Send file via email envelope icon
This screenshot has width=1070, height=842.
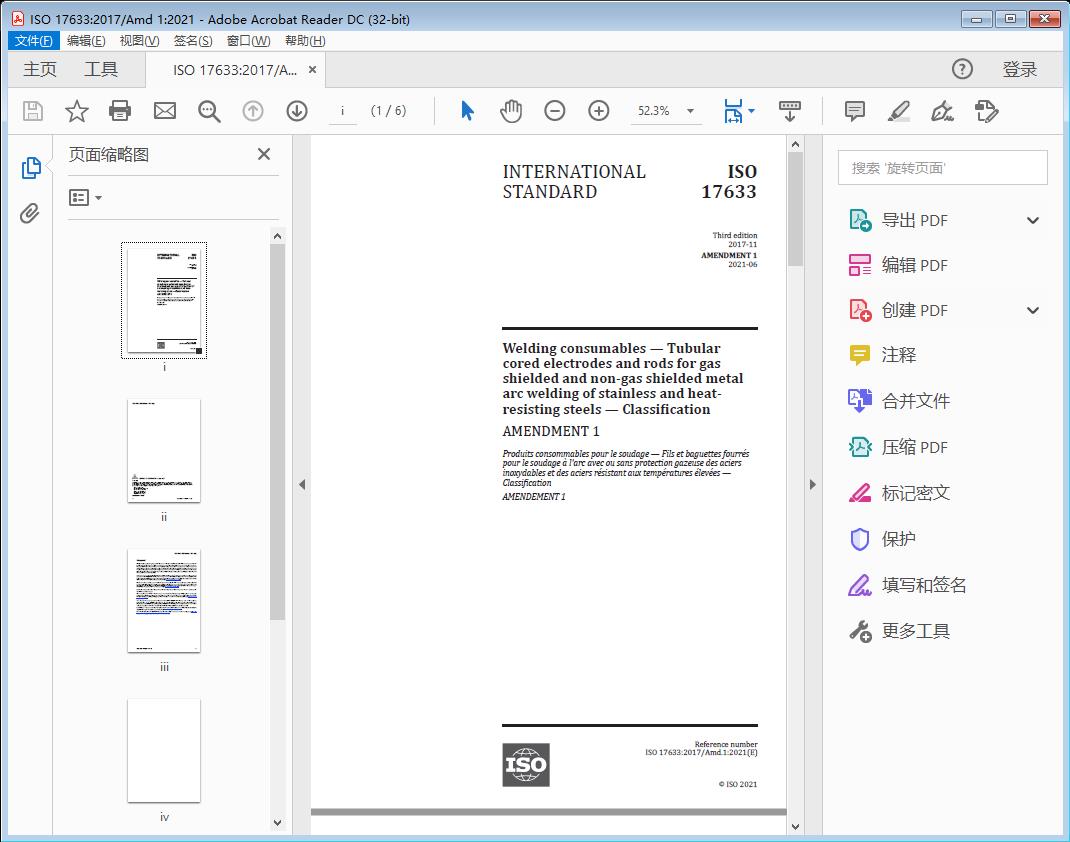pyautogui.click(x=165, y=111)
